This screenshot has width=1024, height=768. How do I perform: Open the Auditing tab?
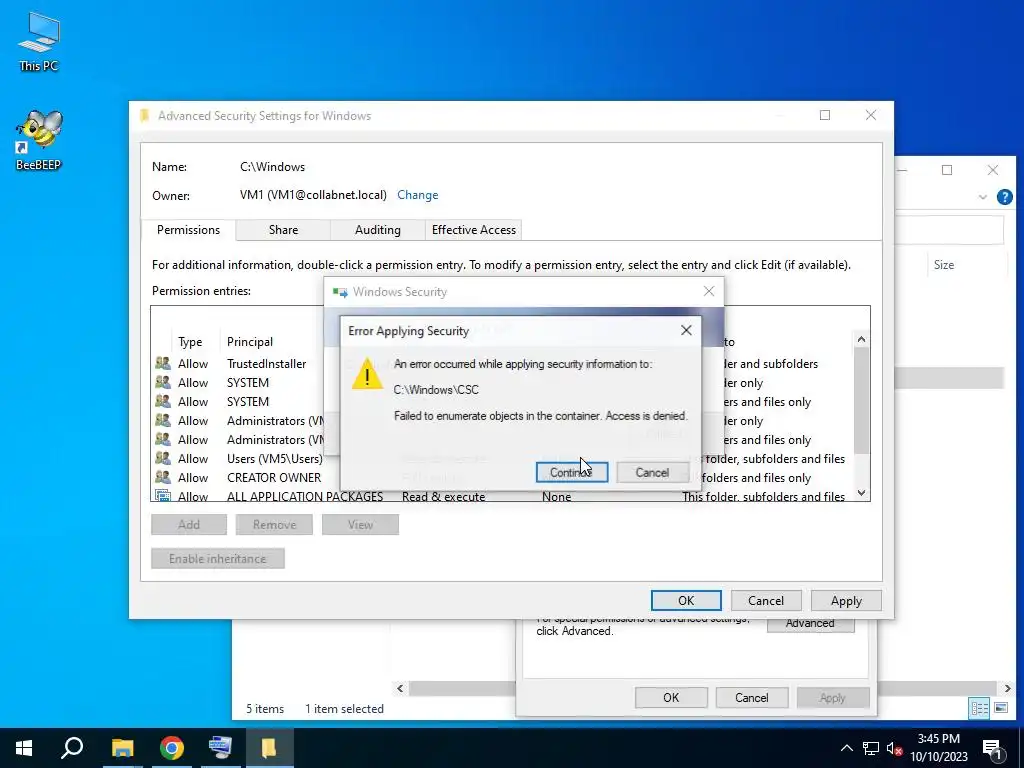(377, 230)
